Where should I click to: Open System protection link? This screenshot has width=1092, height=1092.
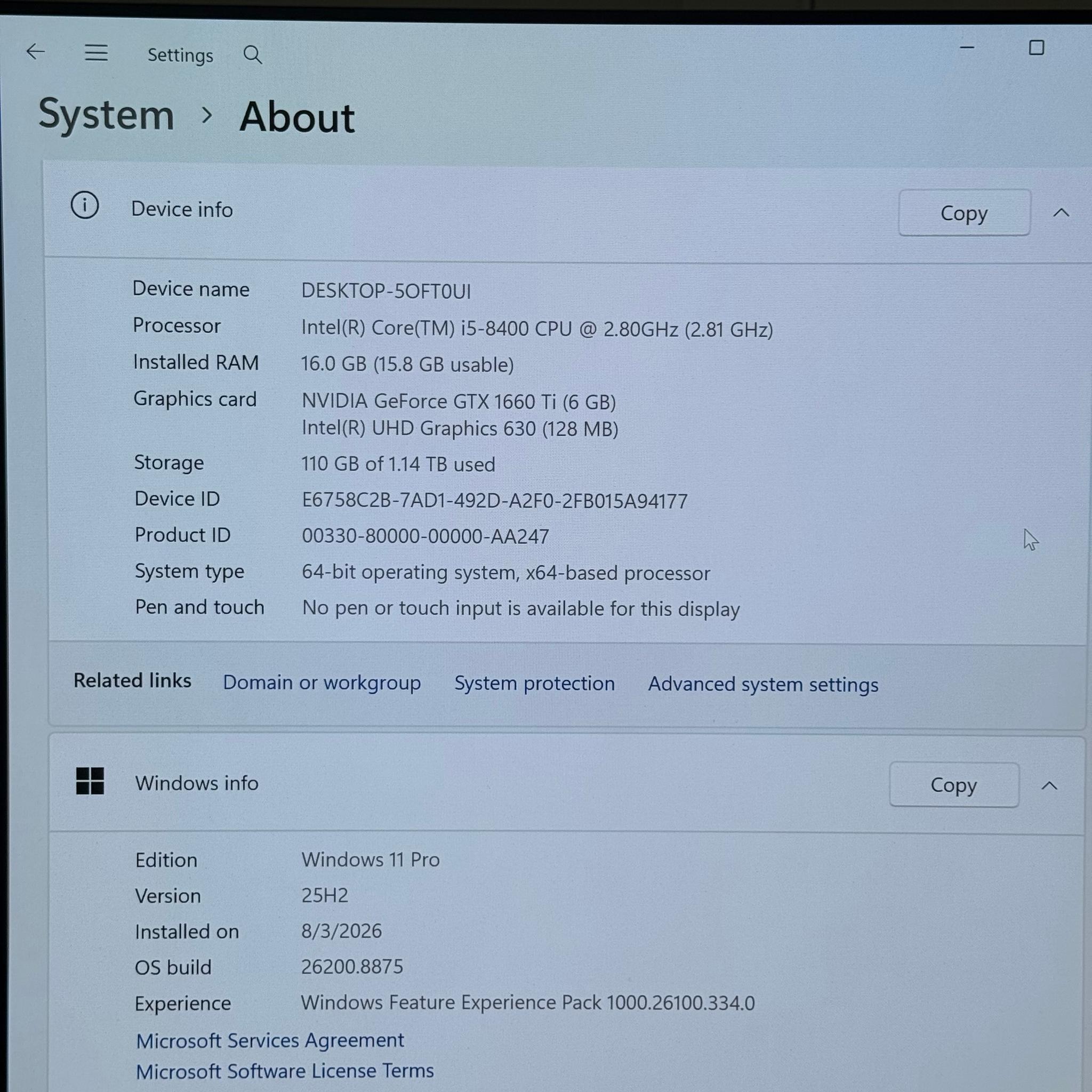point(535,684)
